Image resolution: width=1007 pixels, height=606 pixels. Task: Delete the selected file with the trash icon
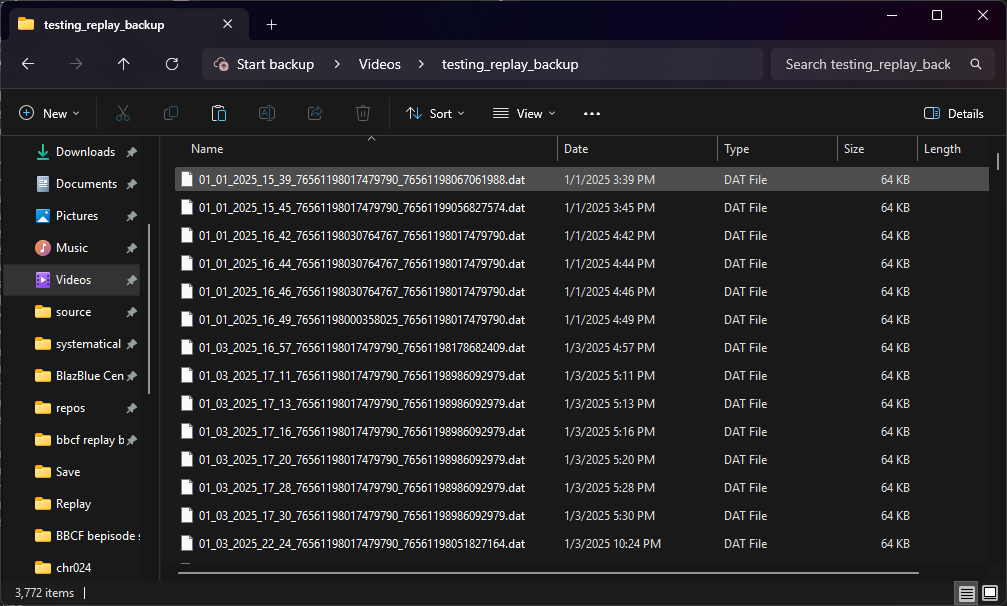pyautogui.click(x=362, y=113)
